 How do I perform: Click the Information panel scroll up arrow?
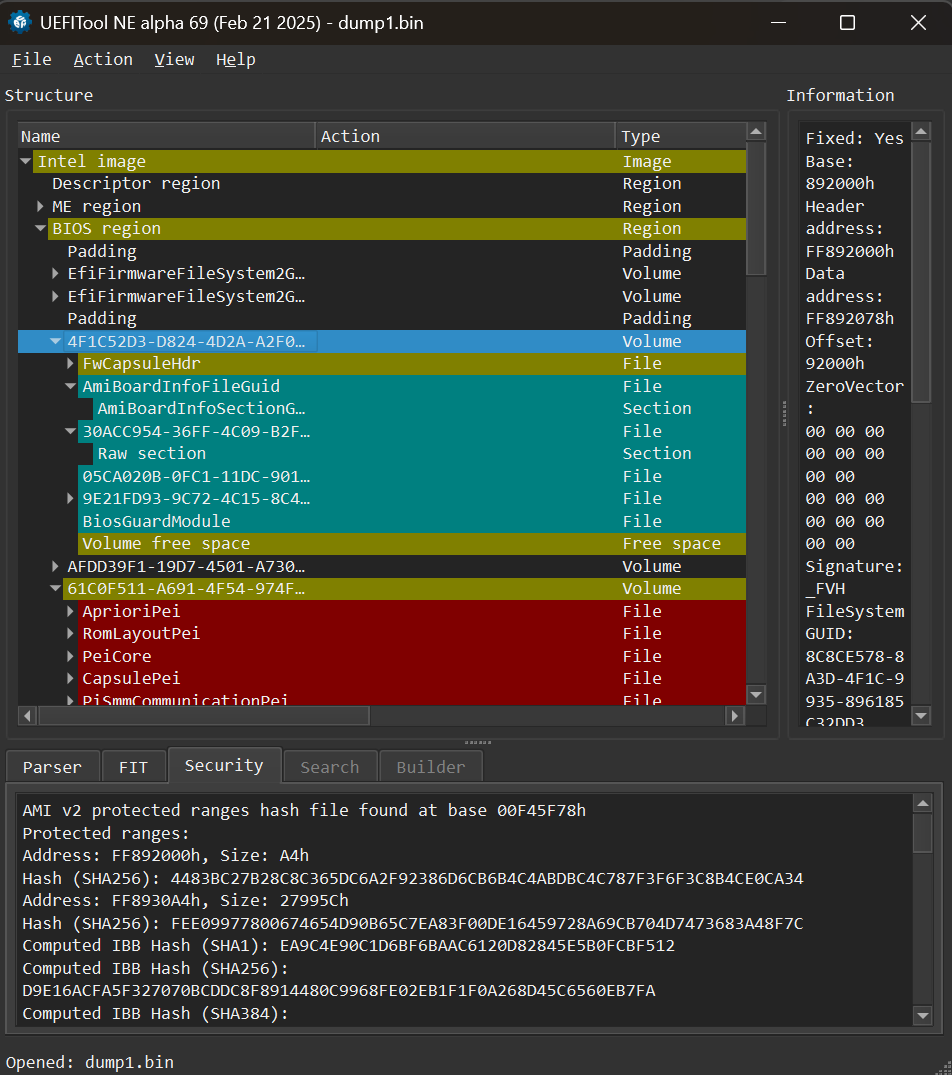(x=921, y=132)
